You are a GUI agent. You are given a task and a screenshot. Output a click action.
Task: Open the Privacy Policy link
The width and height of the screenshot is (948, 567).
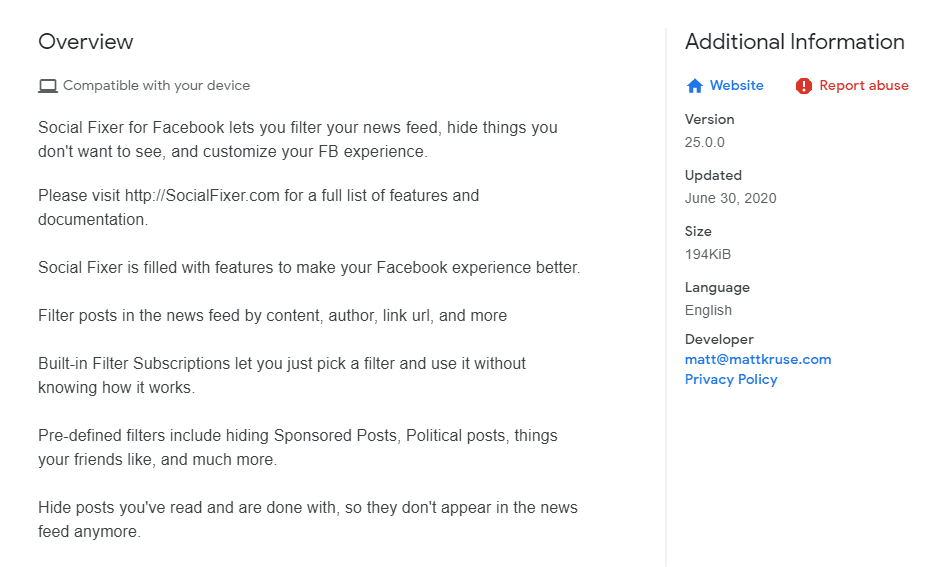[x=731, y=379]
